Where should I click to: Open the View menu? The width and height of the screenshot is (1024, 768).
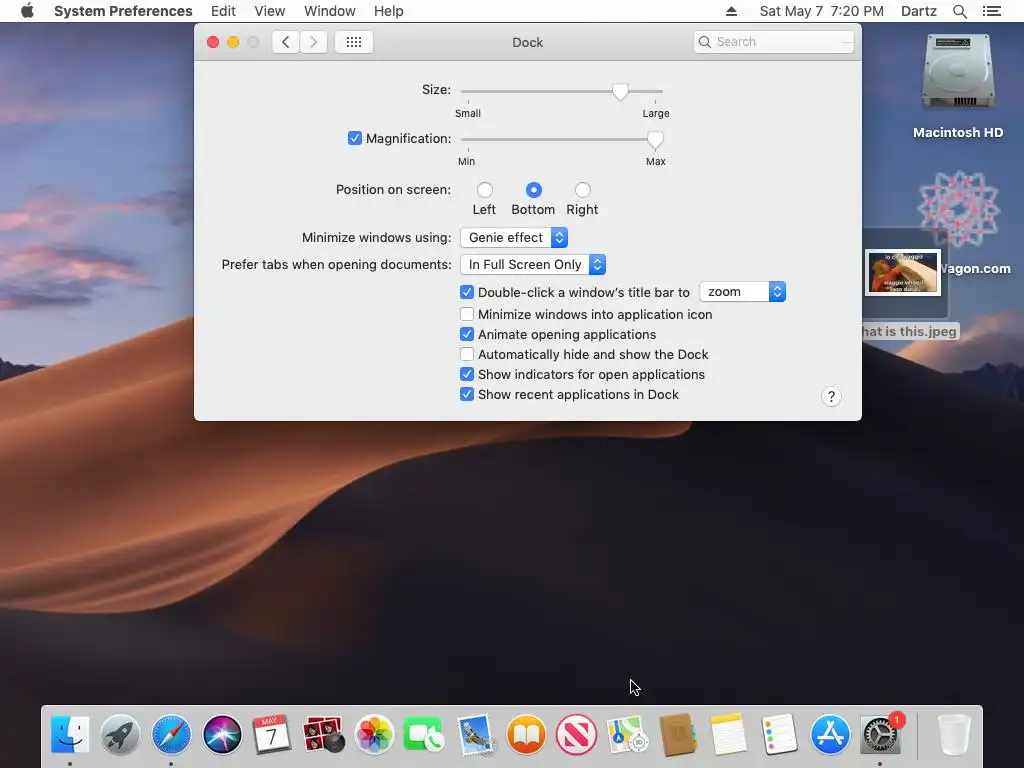point(270,11)
